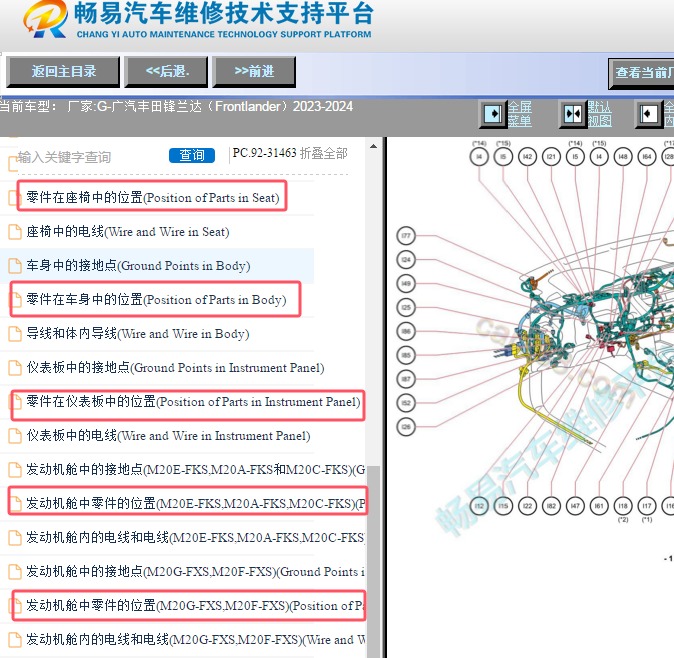Viewport: 674px width, 658px height.
Task: Go forward with the >>前进 button
Action: coord(254,71)
